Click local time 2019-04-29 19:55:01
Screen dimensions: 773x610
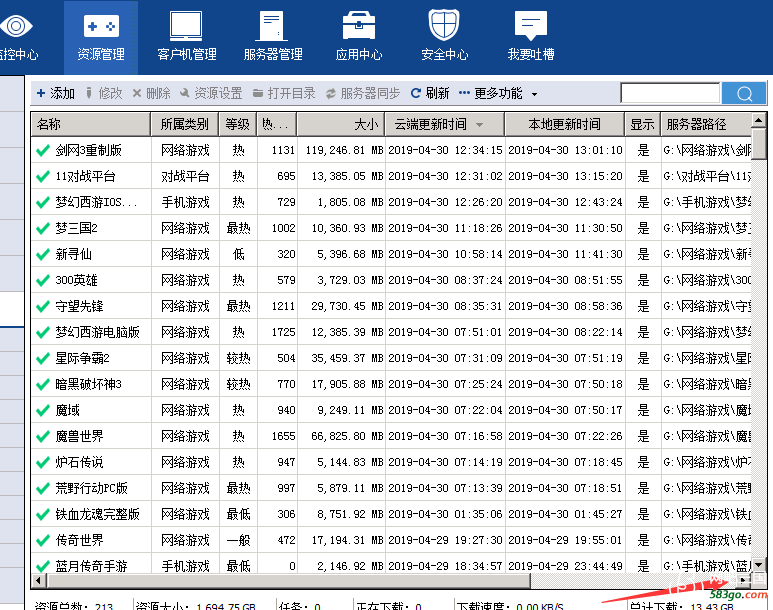click(x=565, y=540)
